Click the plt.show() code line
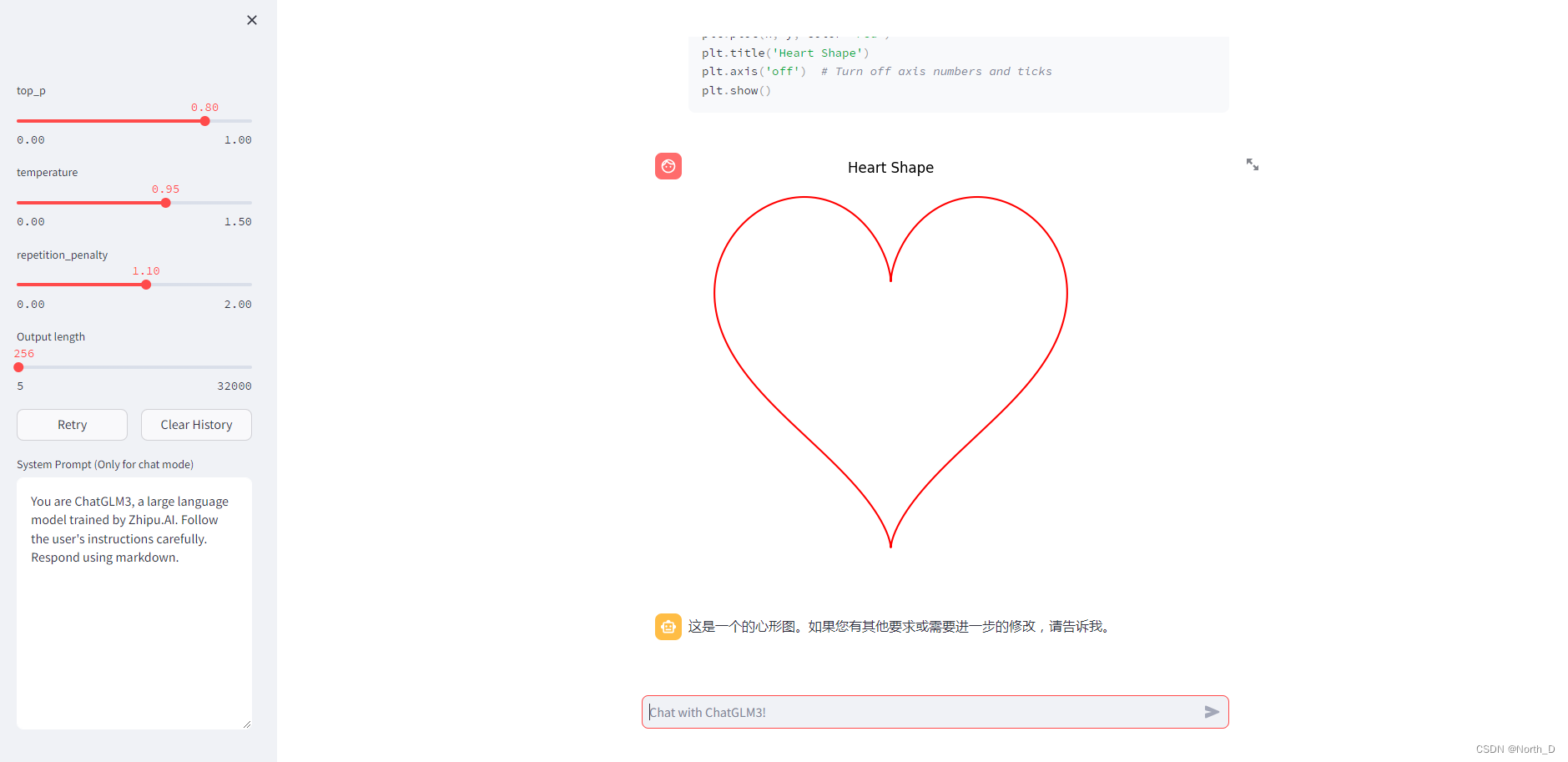This screenshot has height=762, width=1568. coord(736,90)
